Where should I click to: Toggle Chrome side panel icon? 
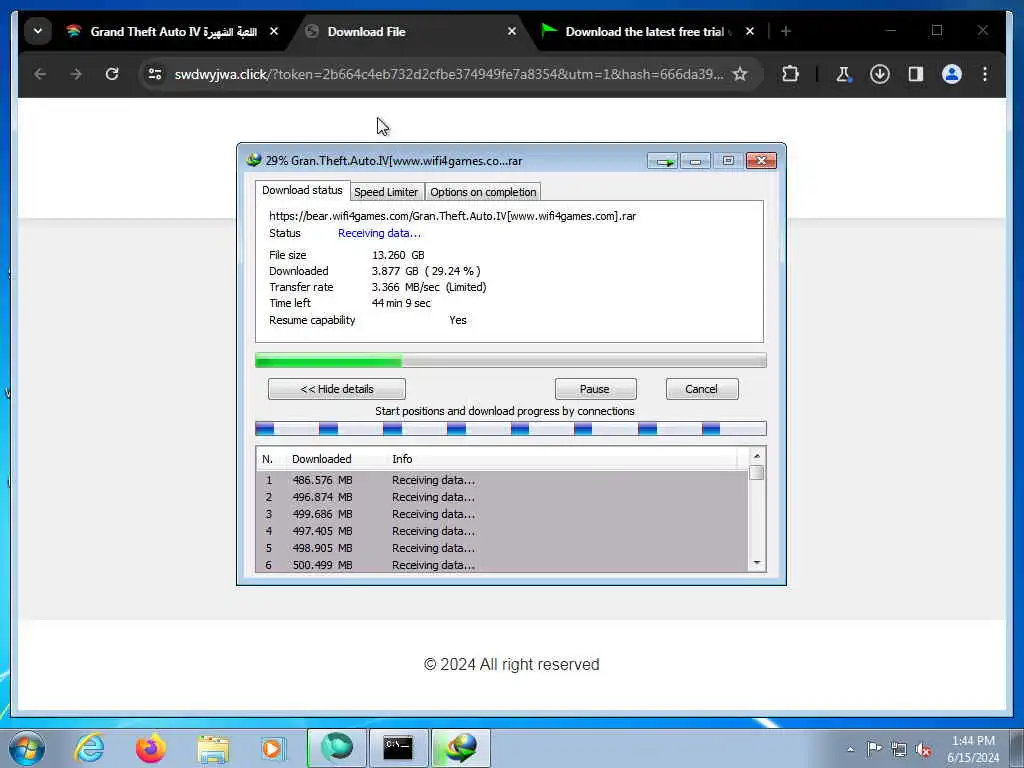pyautogui.click(x=916, y=74)
